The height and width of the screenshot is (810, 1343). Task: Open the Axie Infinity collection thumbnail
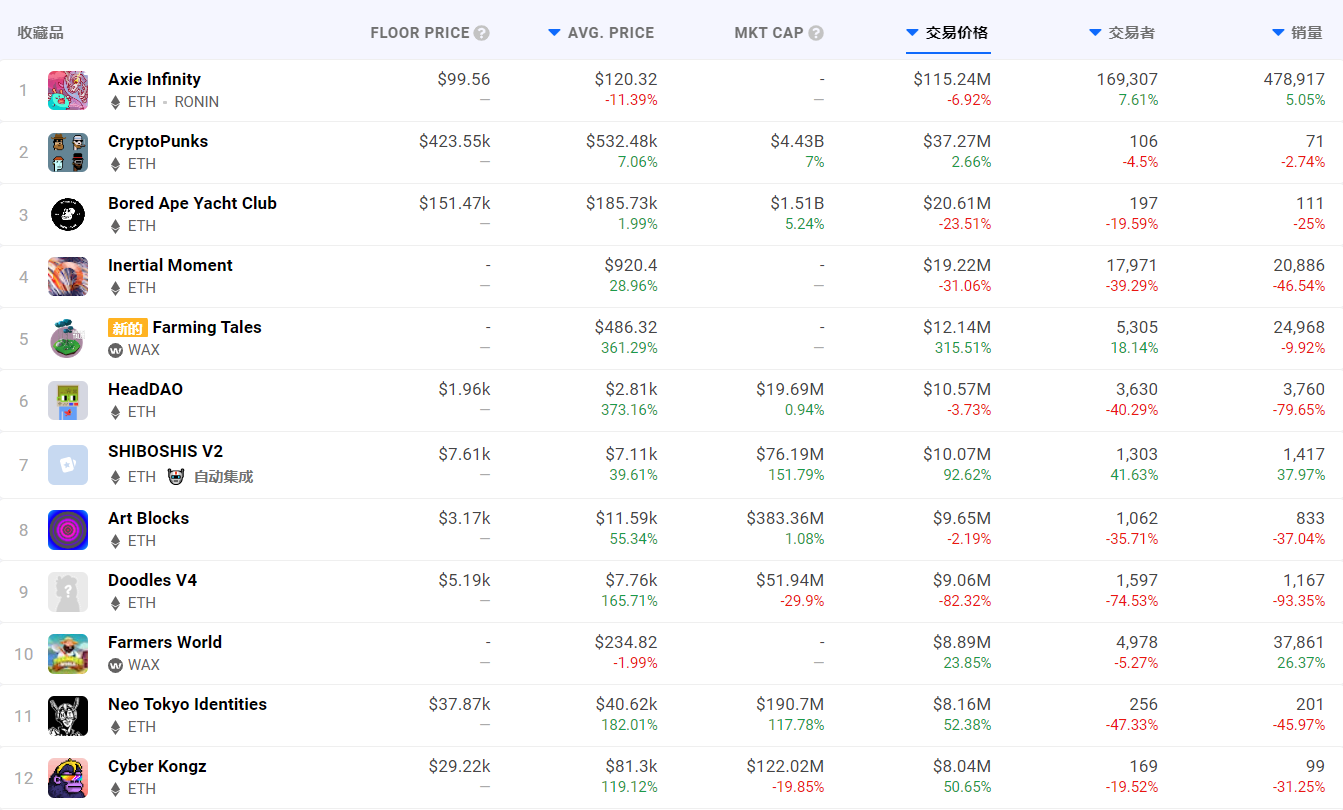click(68, 91)
